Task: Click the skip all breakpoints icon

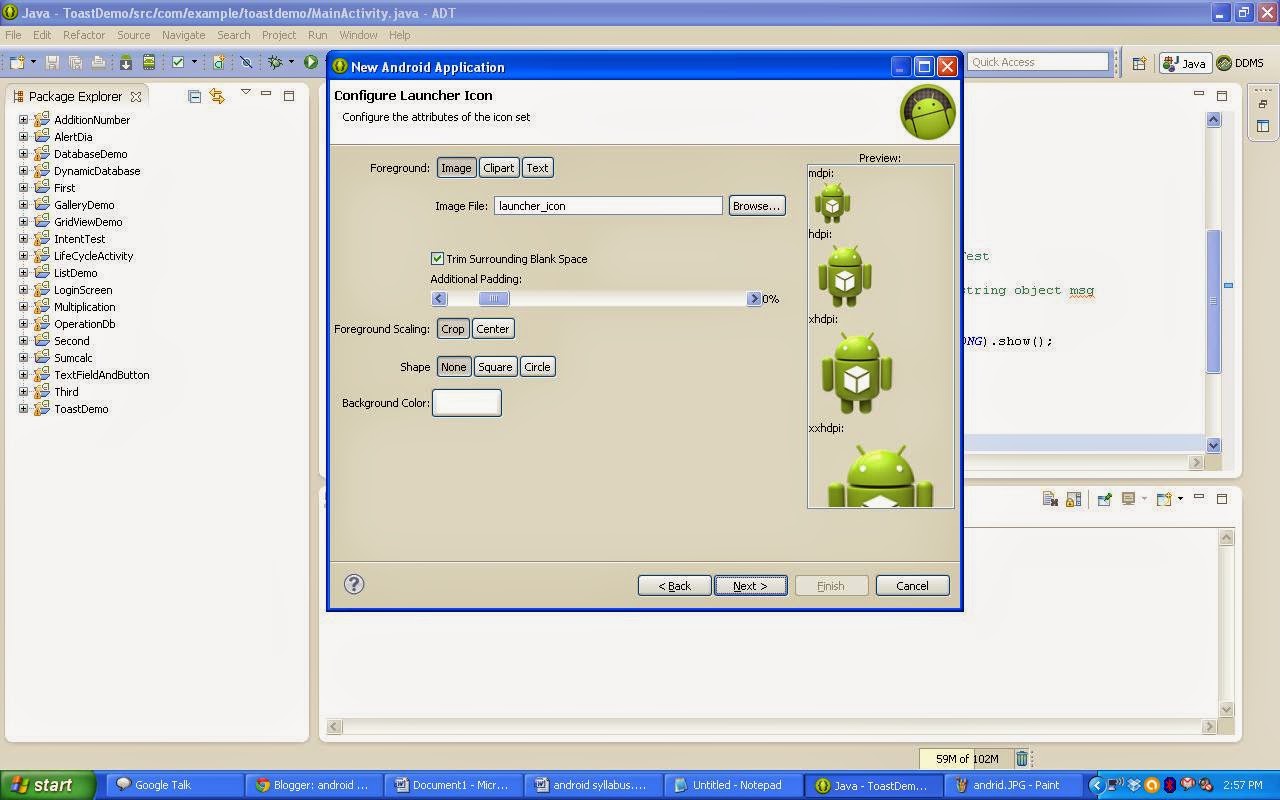Action: pos(246,62)
